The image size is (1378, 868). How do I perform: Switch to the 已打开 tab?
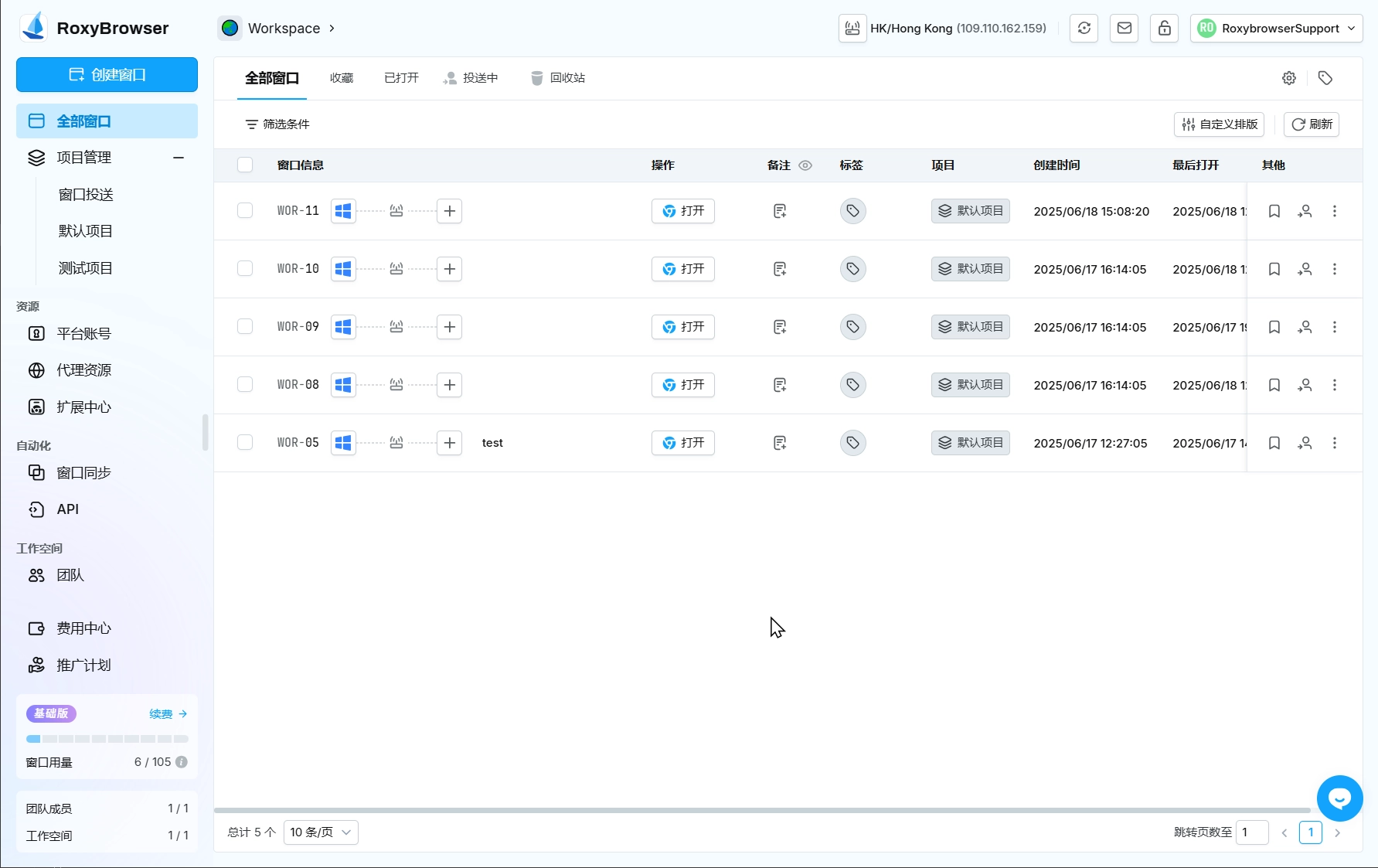click(401, 78)
